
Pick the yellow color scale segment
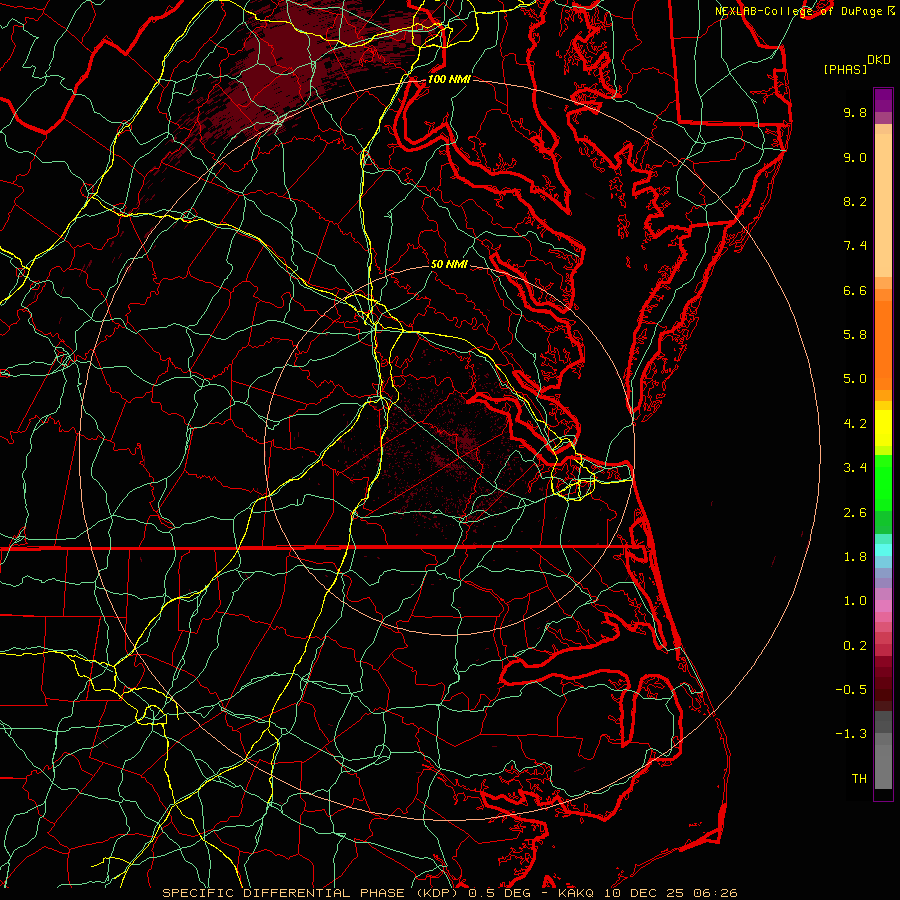point(883,428)
